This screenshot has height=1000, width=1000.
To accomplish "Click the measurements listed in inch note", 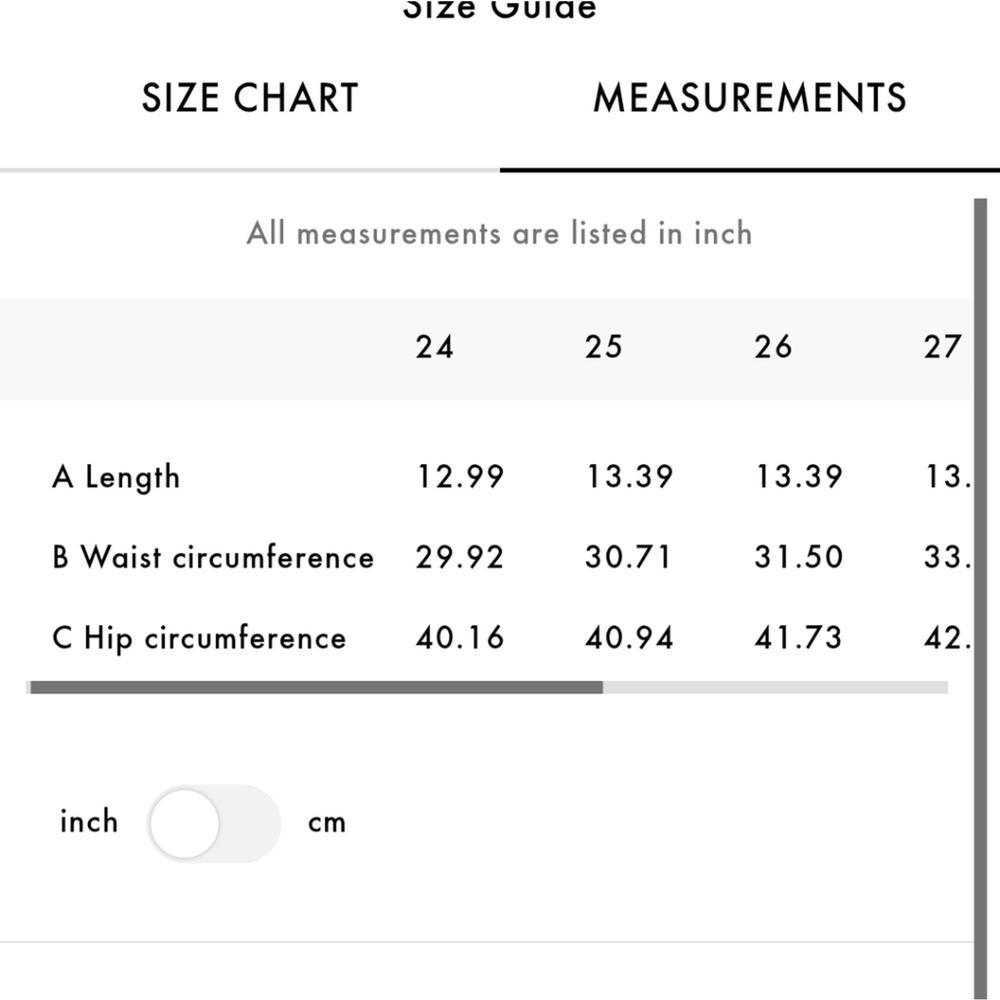I will (499, 233).
